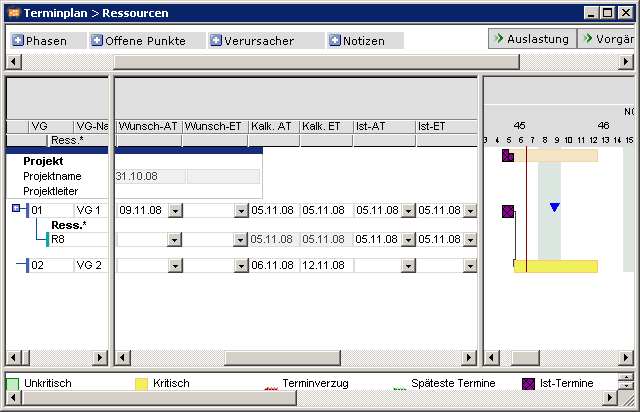This screenshot has width=640, height=412.
Task: Click the Notizen plus icon
Action: pyautogui.click(x=335, y=40)
